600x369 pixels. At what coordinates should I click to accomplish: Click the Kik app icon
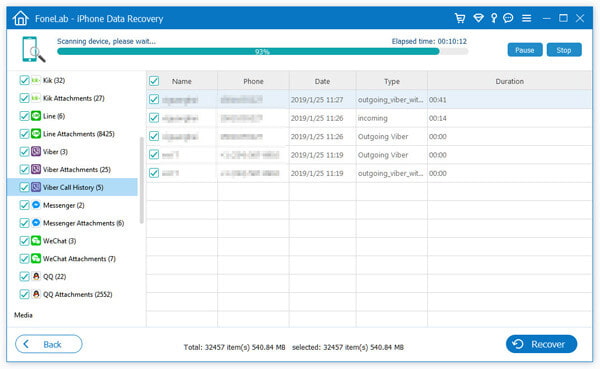coord(36,80)
